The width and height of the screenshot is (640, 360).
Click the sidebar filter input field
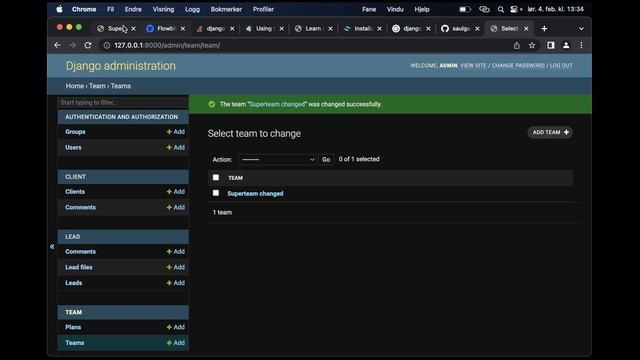123,102
